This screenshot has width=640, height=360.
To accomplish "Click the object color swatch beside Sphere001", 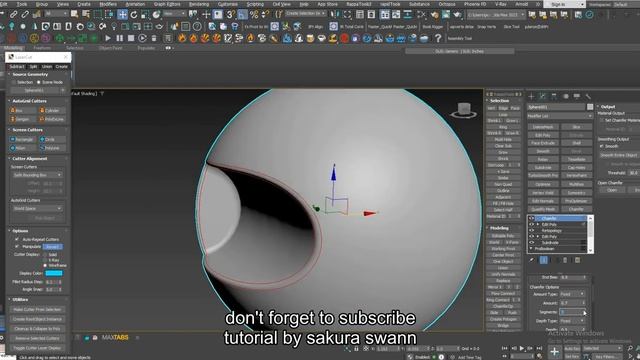I will (590, 107).
